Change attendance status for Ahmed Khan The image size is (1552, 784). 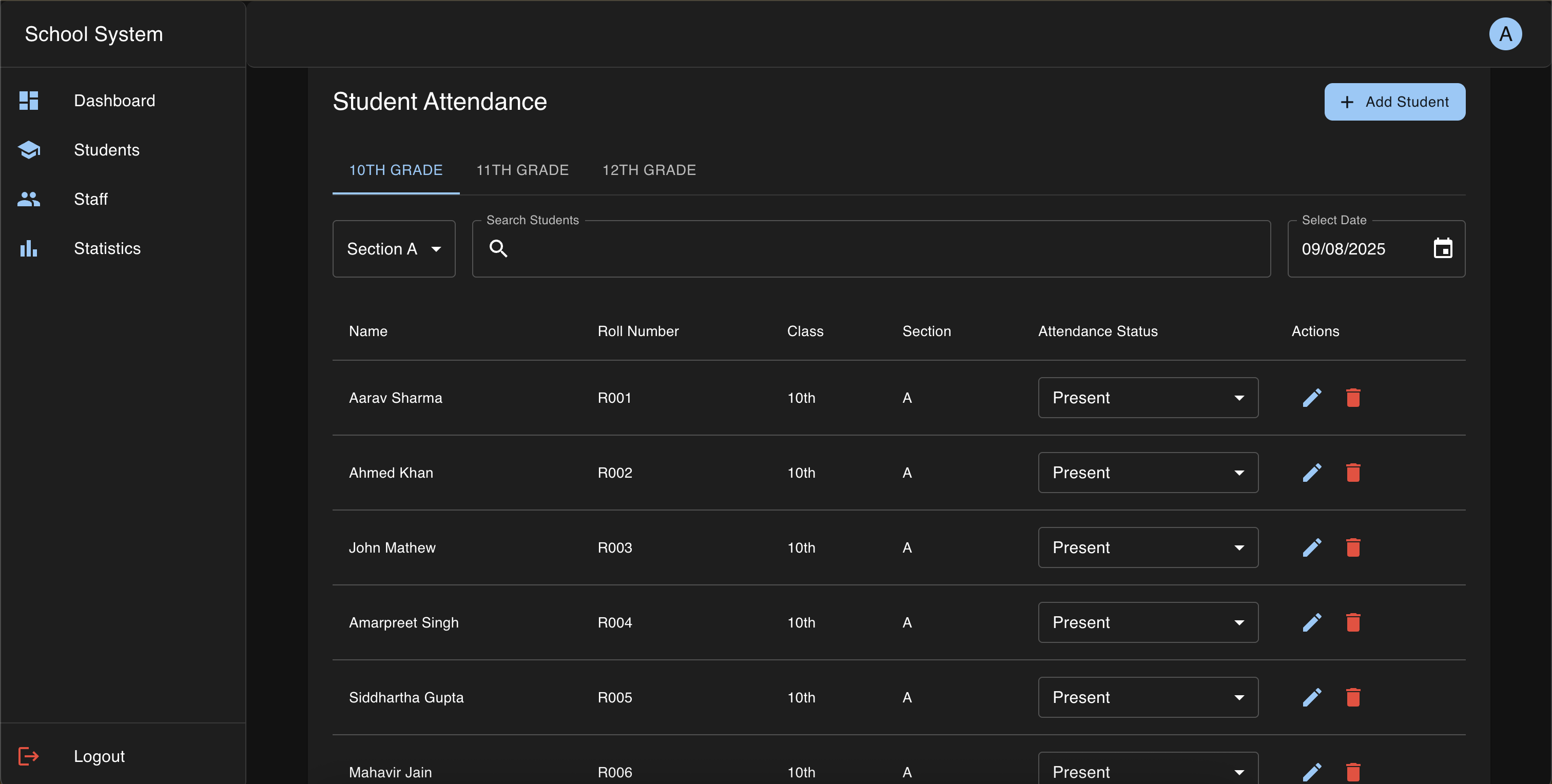pyautogui.click(x=1147, y=473)
